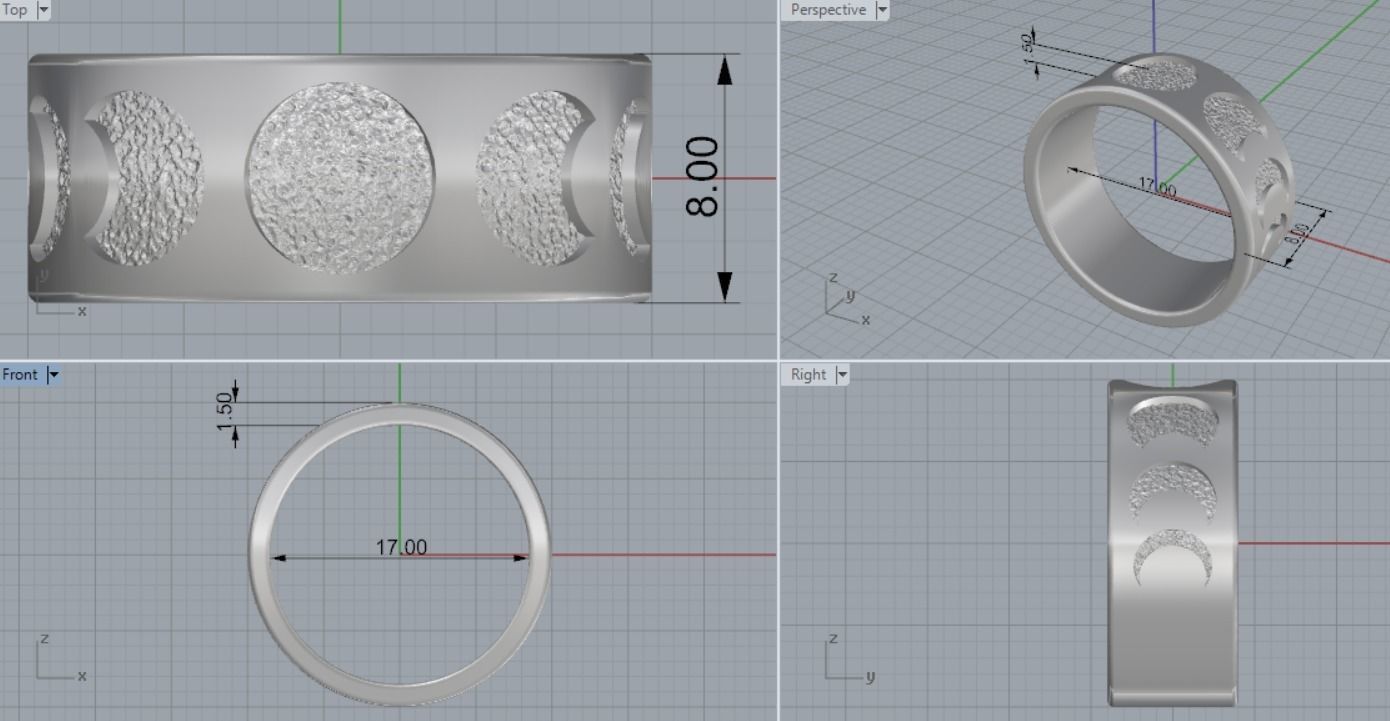Open the Top viewport dropdown arrow
The width and height of the screenshot is (1390, 721).
(x=42, y=10)
